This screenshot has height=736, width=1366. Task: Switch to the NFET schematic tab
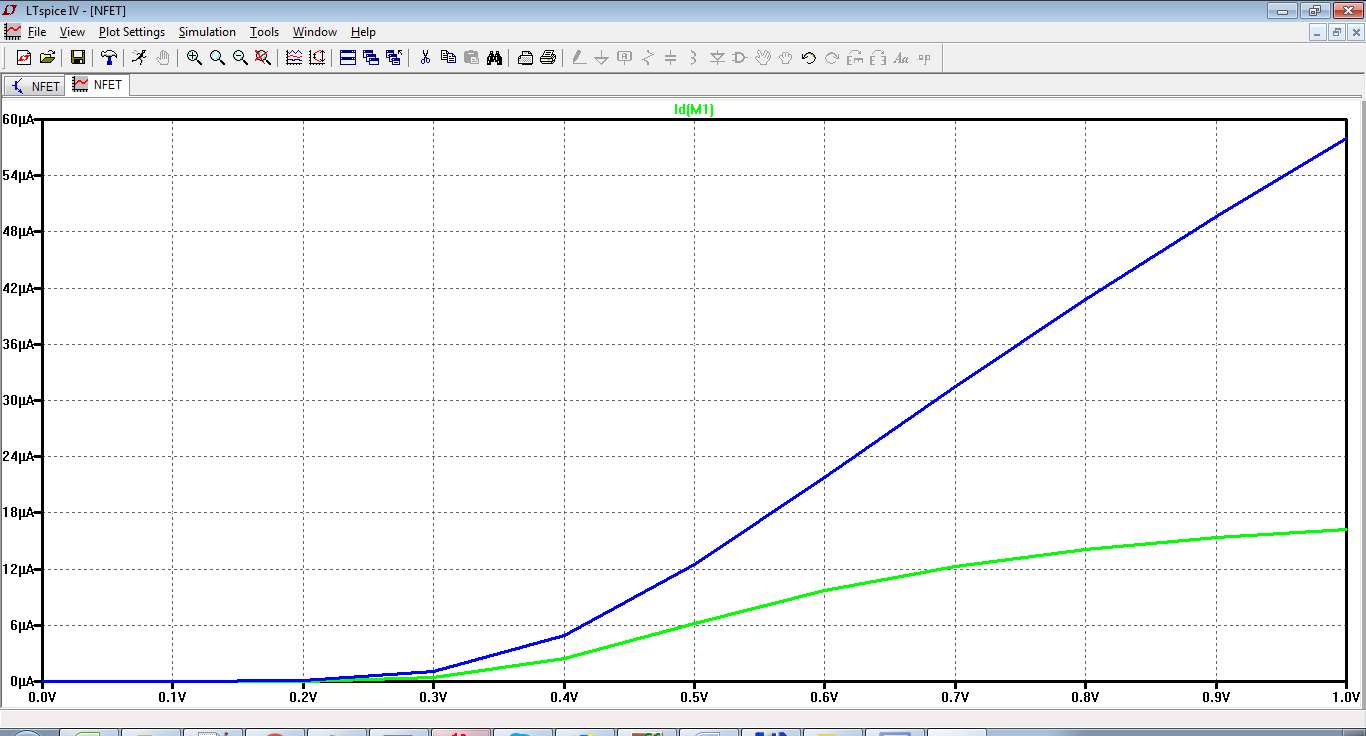click(x=35, y=86)
